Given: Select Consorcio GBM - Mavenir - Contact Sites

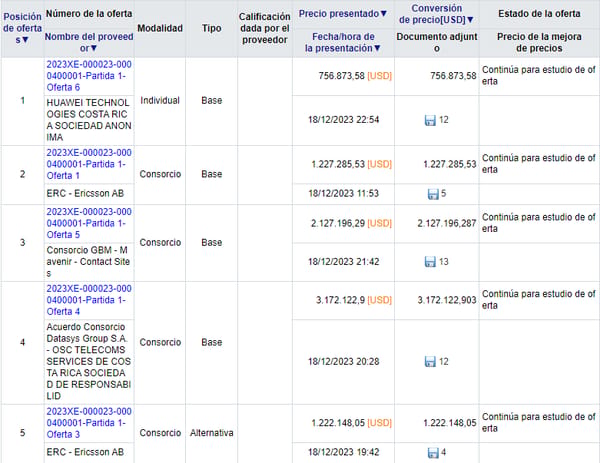Looking at the screenshot, I should tap(88, 262).
